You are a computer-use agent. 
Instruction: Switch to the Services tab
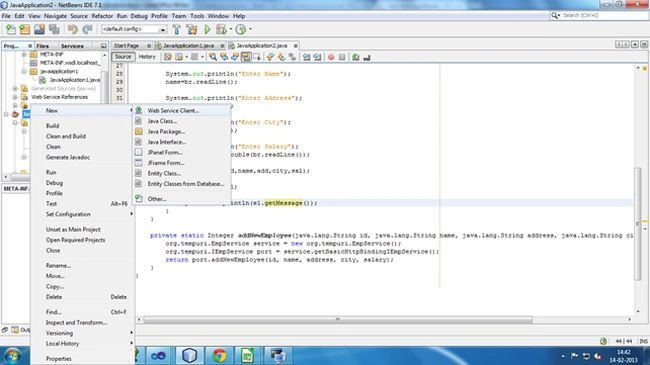72,46
